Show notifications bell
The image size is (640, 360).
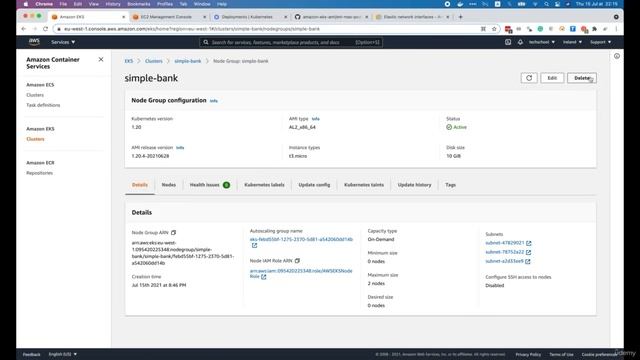pyautogui.click(x=520, y=42)
